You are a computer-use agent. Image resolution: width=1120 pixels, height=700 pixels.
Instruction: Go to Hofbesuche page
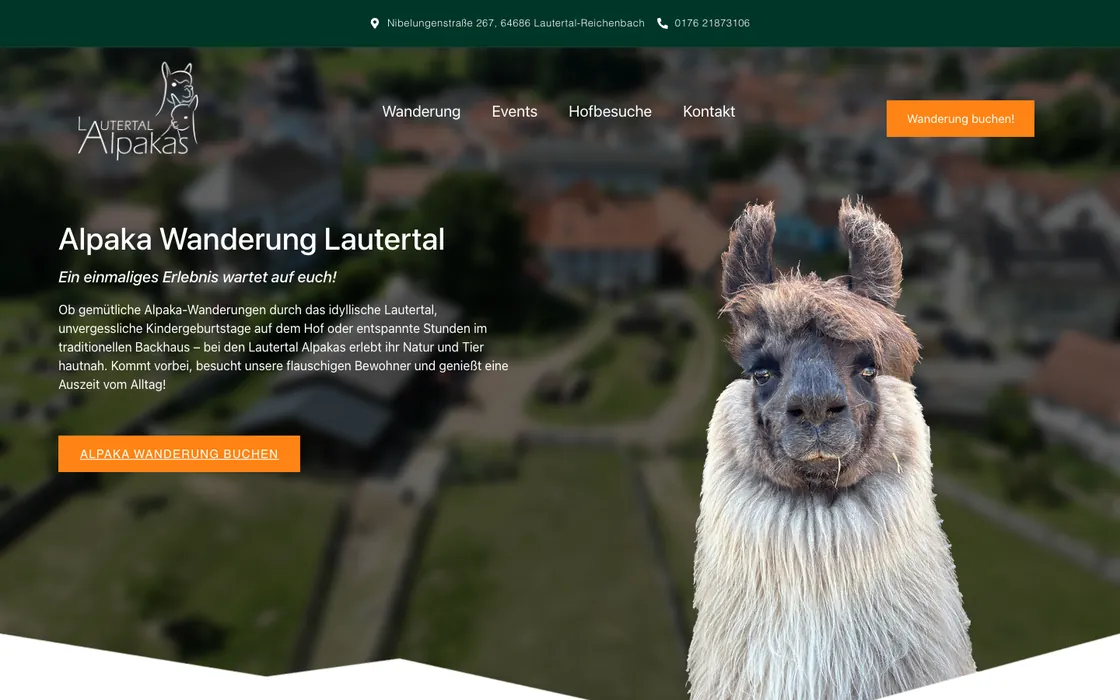point(610,111)
